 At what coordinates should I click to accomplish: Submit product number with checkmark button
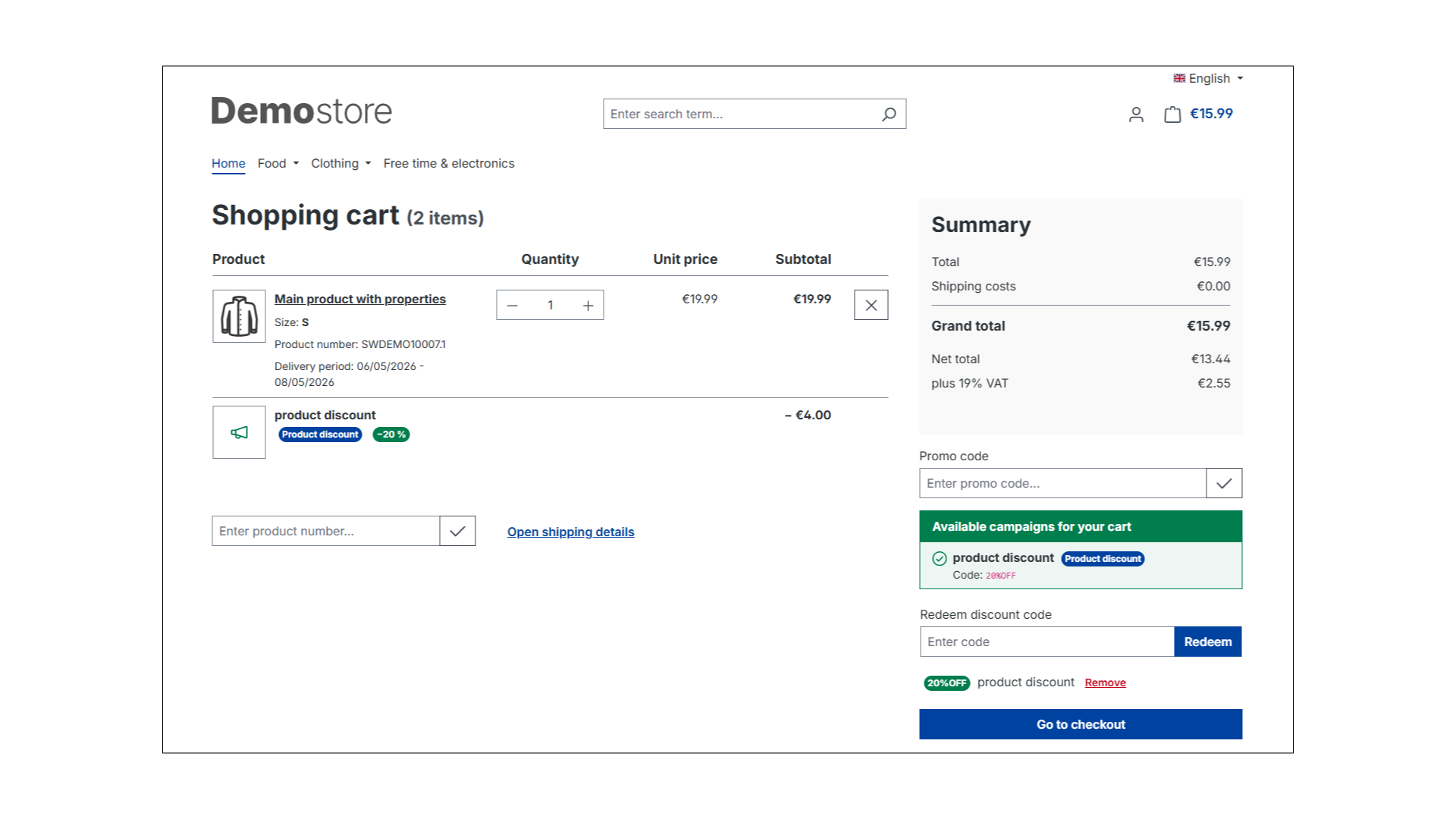pyautogui.click(x=457, y=531)
